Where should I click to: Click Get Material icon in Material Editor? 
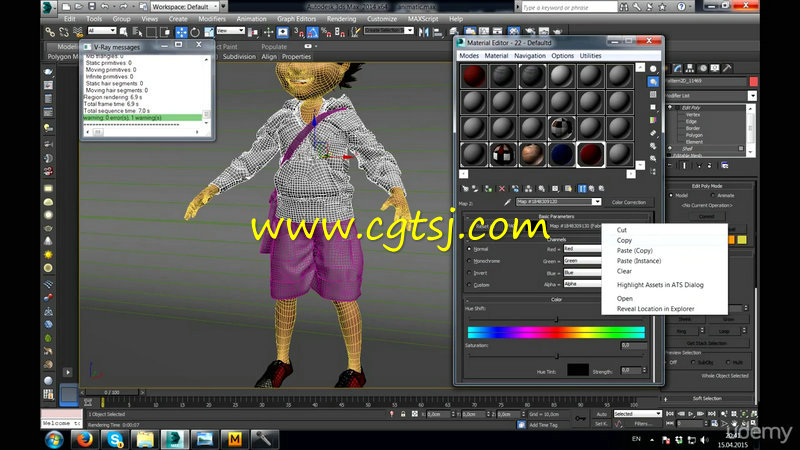coord(465,188)
